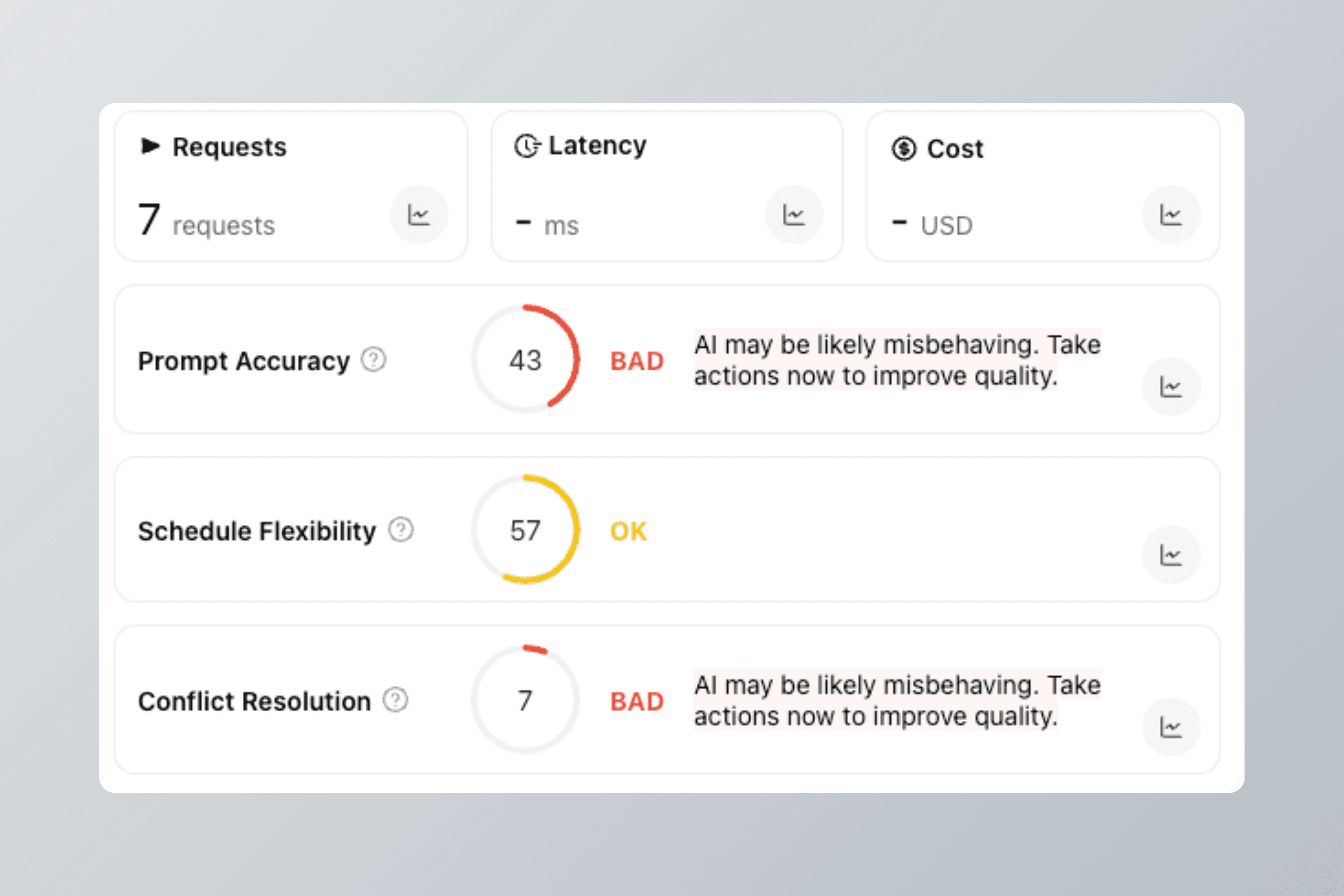1344x896 pixels.
Task: Open the Latency chart icon
Action: point(794,215)
